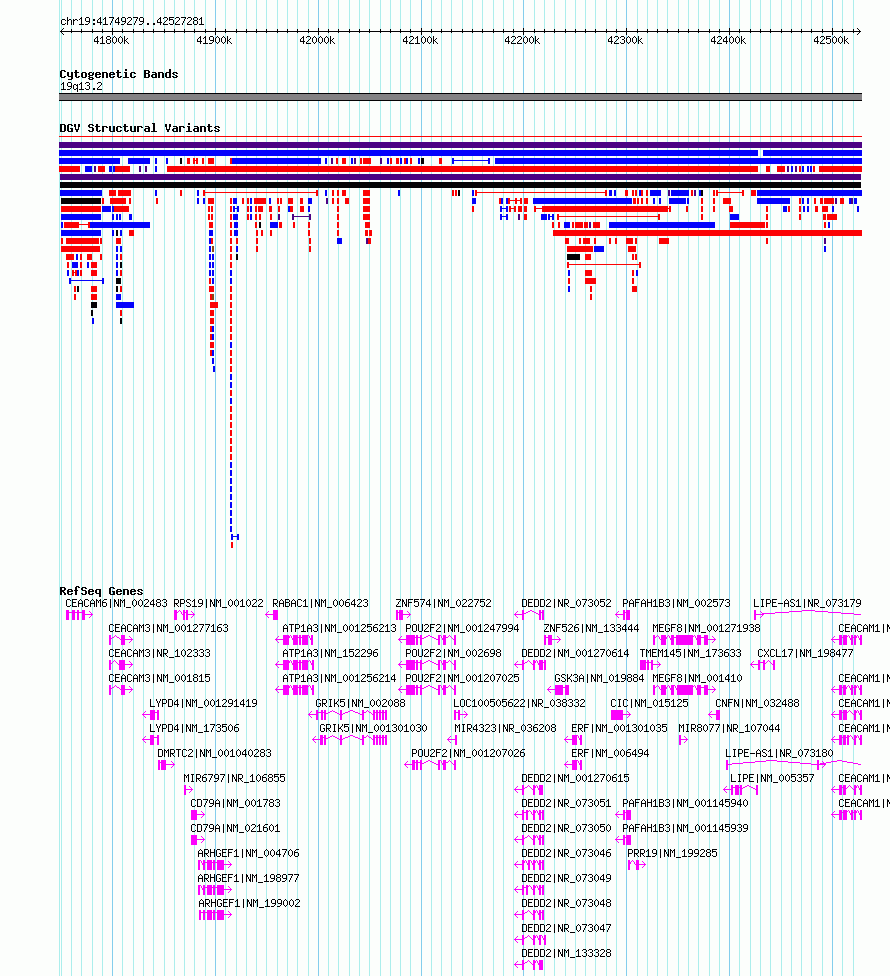Open the RefSeq Genes track title
Screen dimensions: 890x976
pos(101,591)
